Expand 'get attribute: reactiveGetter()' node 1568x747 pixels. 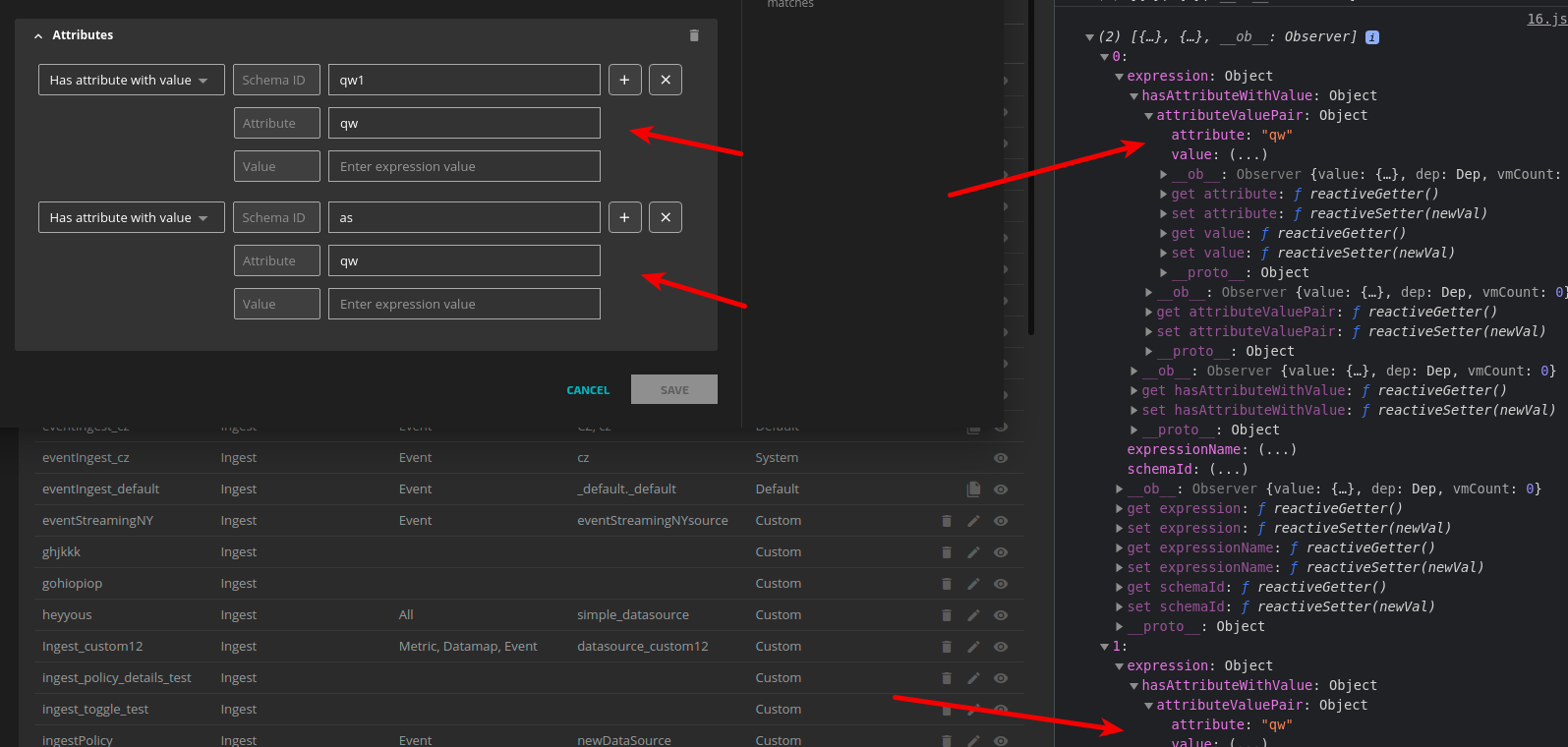1164,195
